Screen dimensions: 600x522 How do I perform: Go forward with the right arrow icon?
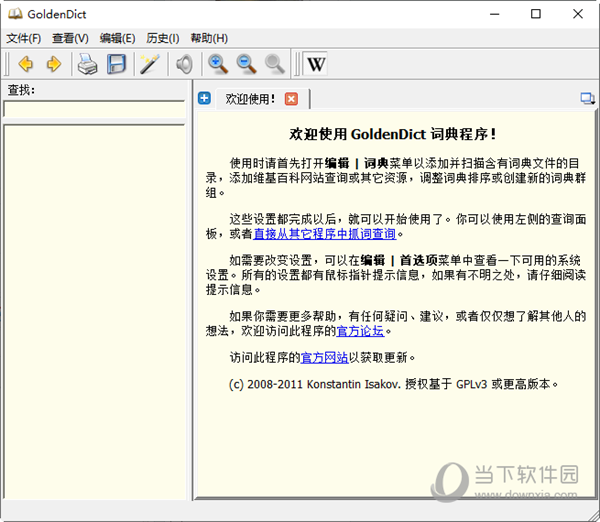coord(54,64)
